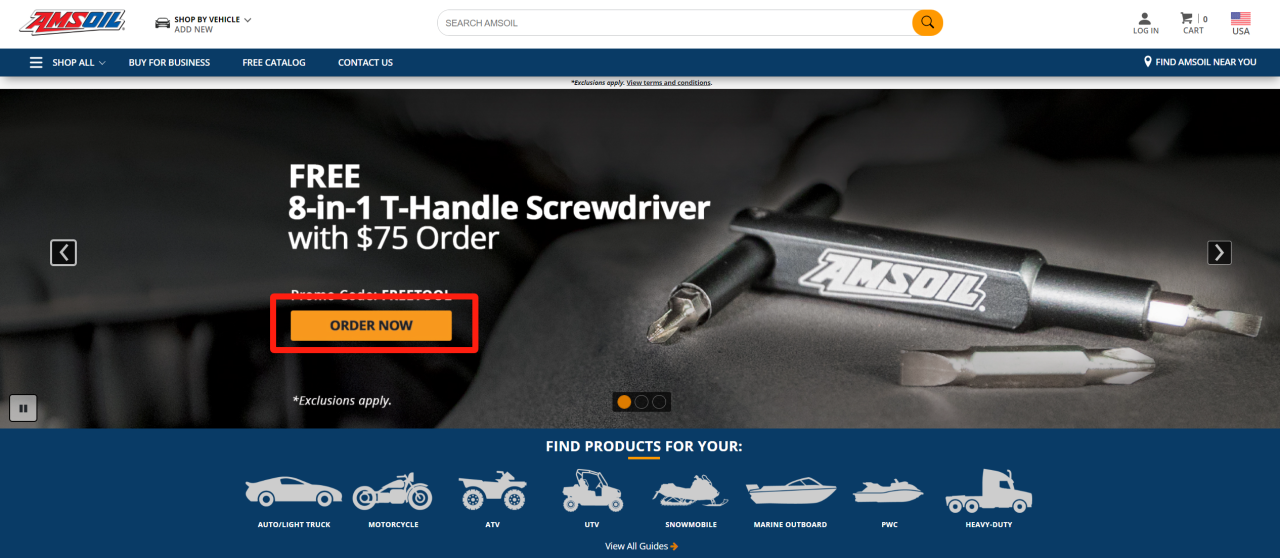Click the Order Now button

click(371, 325)
